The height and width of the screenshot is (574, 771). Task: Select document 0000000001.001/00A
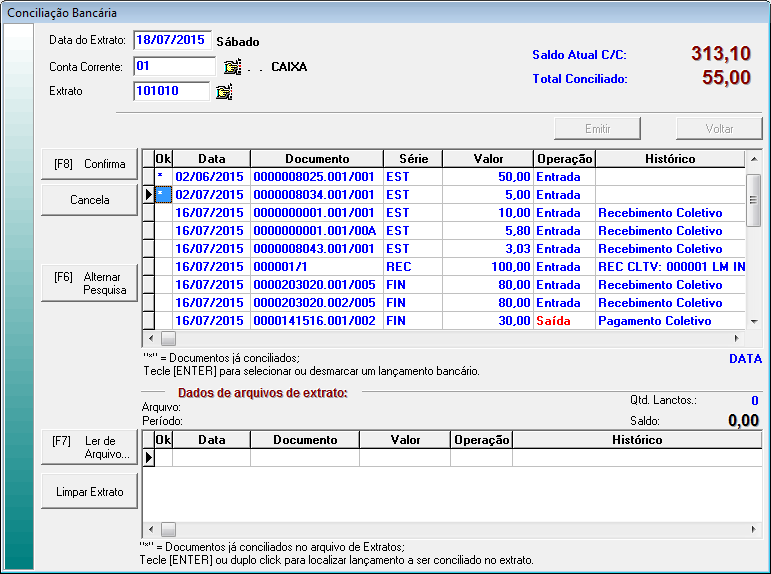pyautogui.click(x=317, y=231)
